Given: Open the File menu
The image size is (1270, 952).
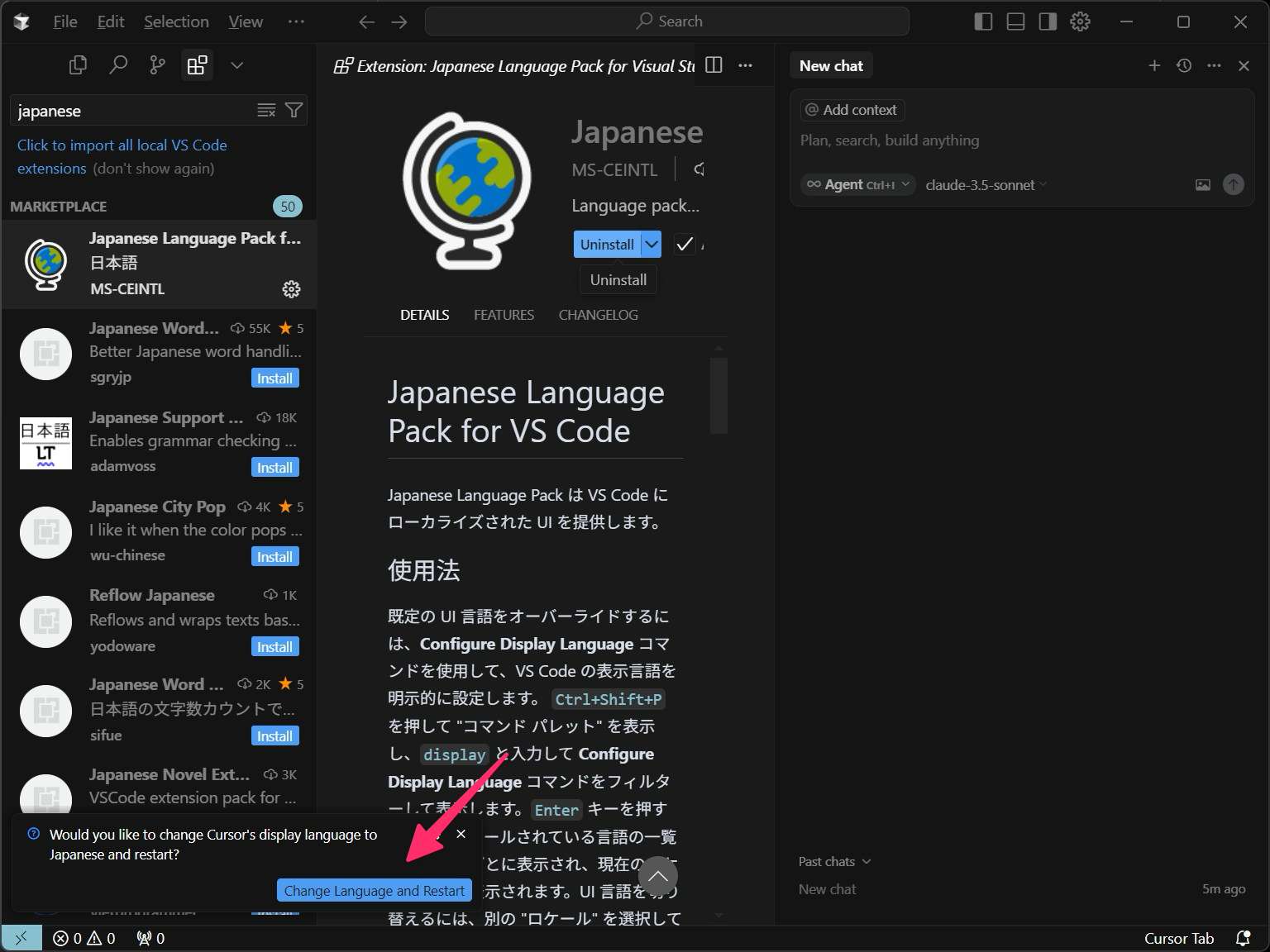Looking at the screenshot, I should click(x=65, y=21).
